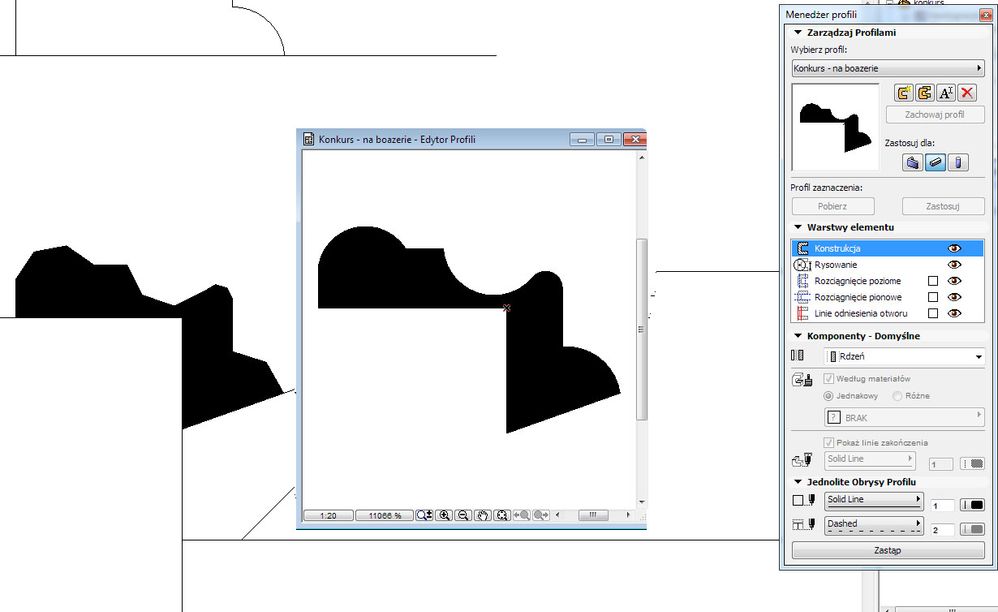Open the BRAK material dropdown
This screenshot has width=998, height=612.
(904, 417)
